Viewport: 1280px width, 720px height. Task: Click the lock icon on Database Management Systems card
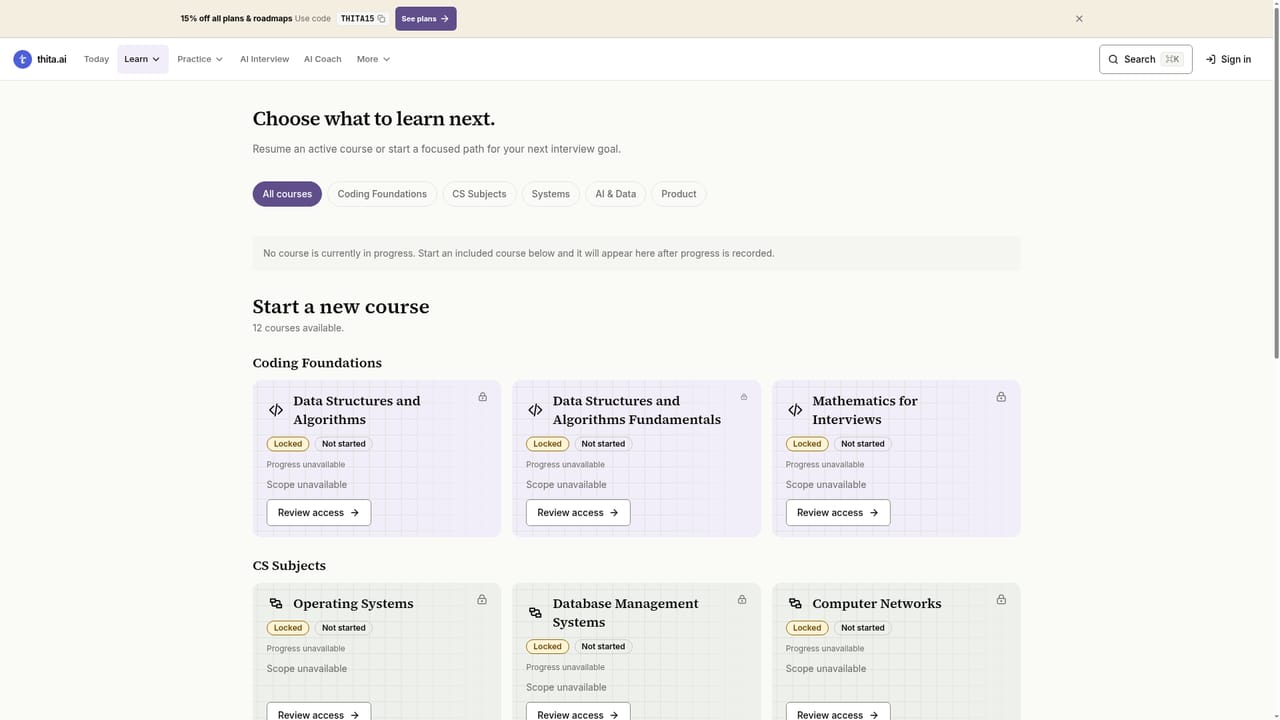pyautogui.click(x=742, y=600)
